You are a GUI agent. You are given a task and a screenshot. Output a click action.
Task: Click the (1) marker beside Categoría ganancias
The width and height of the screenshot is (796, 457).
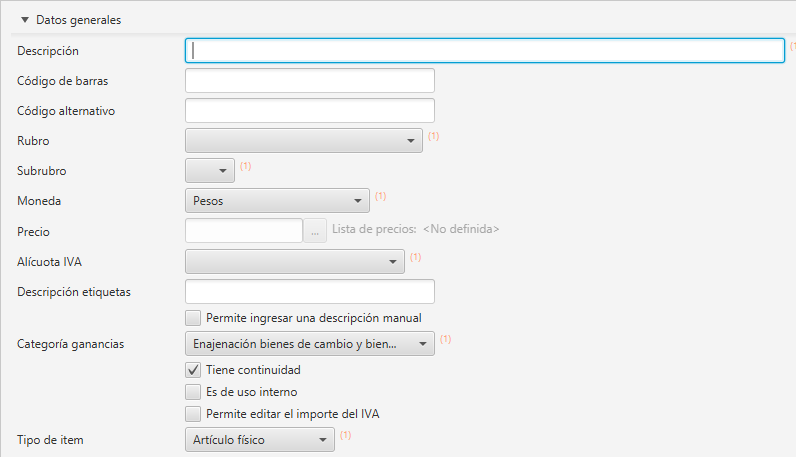pos(446,339)
